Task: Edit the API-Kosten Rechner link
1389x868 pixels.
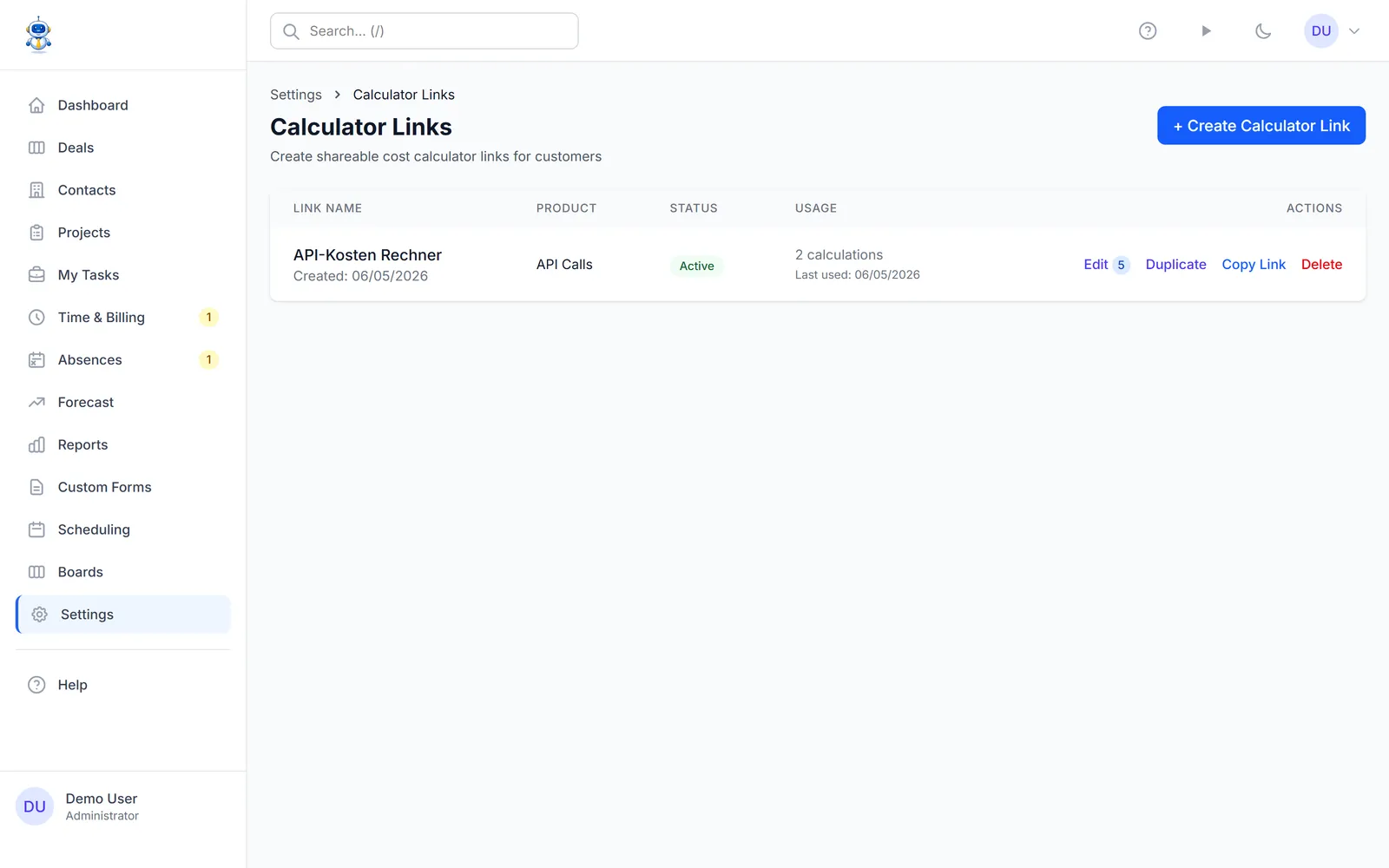Action: 1096,265
